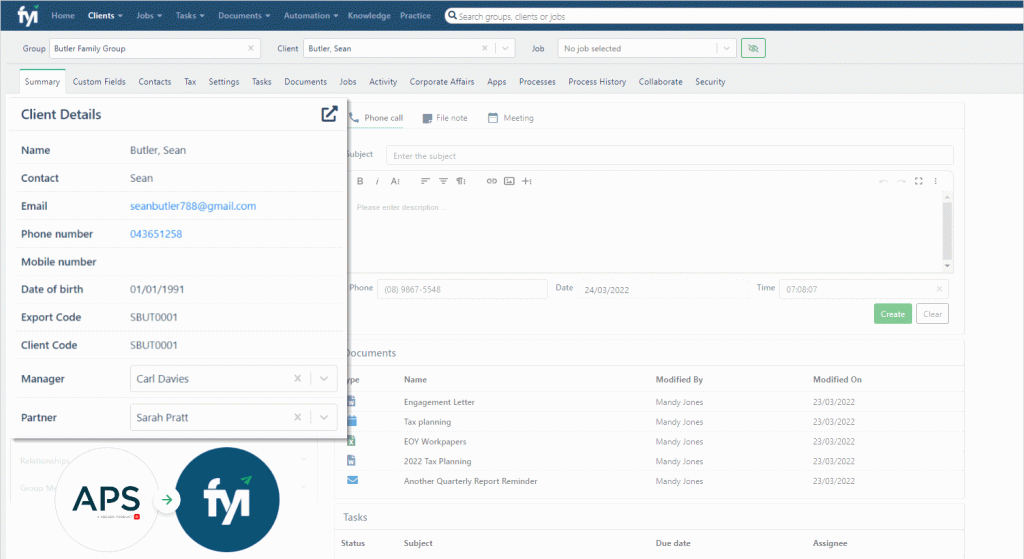Select the Phone call activity type
This screenshot has height=559, width=1024.
(376, 118)
